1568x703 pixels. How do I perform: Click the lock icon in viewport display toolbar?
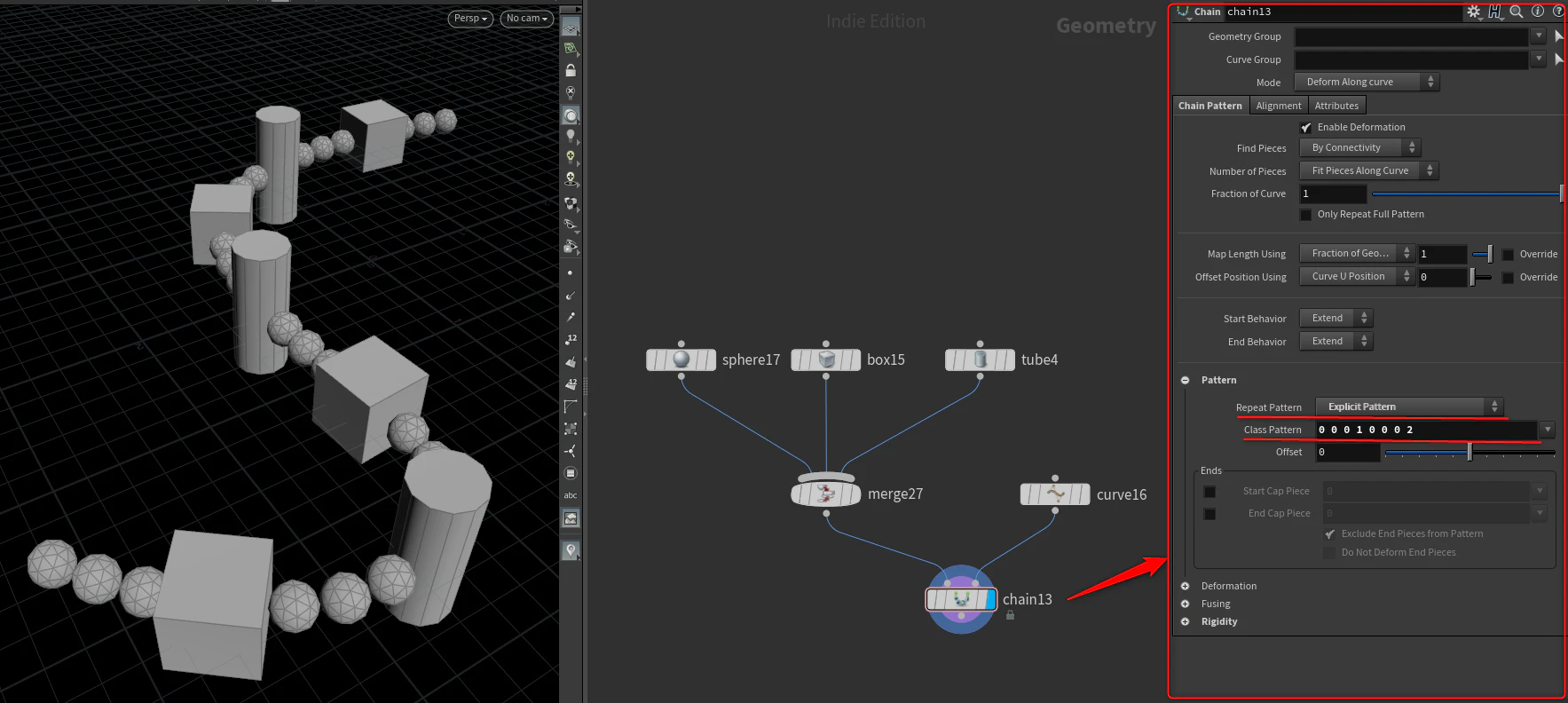571,69
